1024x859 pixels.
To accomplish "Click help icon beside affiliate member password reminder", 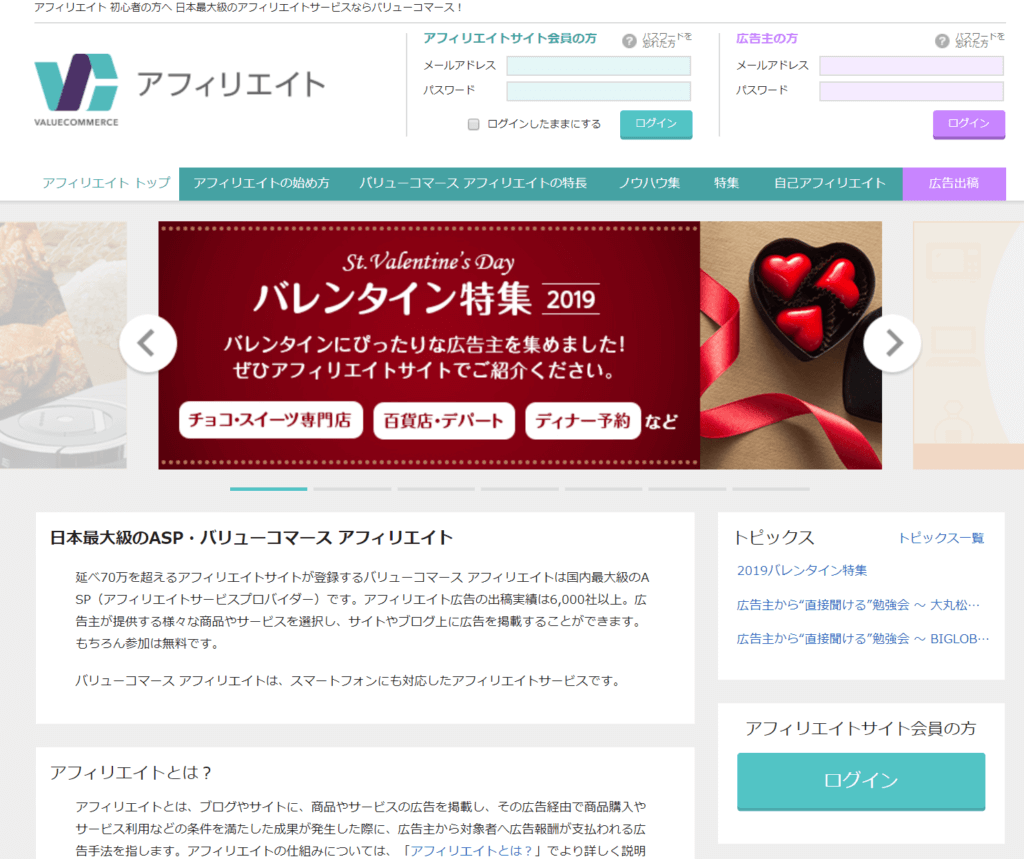I will tap(629, 41).
